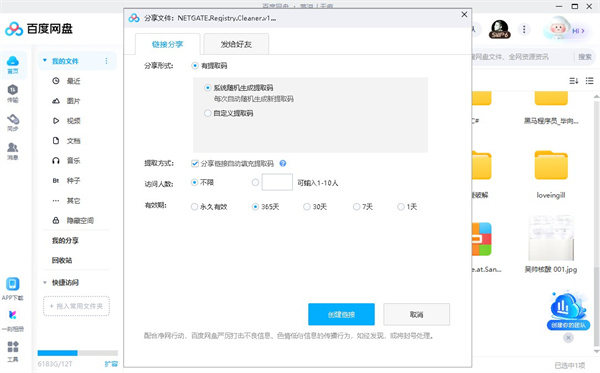This screenshot has width=600, height=373.
Task: Open the 消息 messages sidebar icon
Action: coord(13,151)
